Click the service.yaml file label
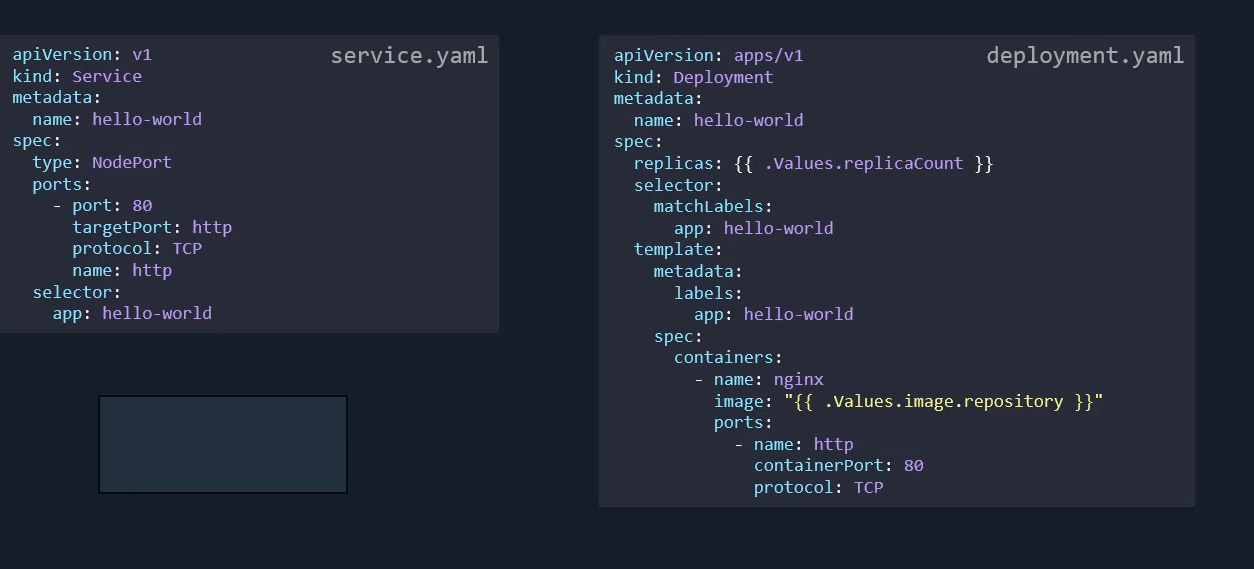Screen dimensions: 1254x569 point(409,55)
